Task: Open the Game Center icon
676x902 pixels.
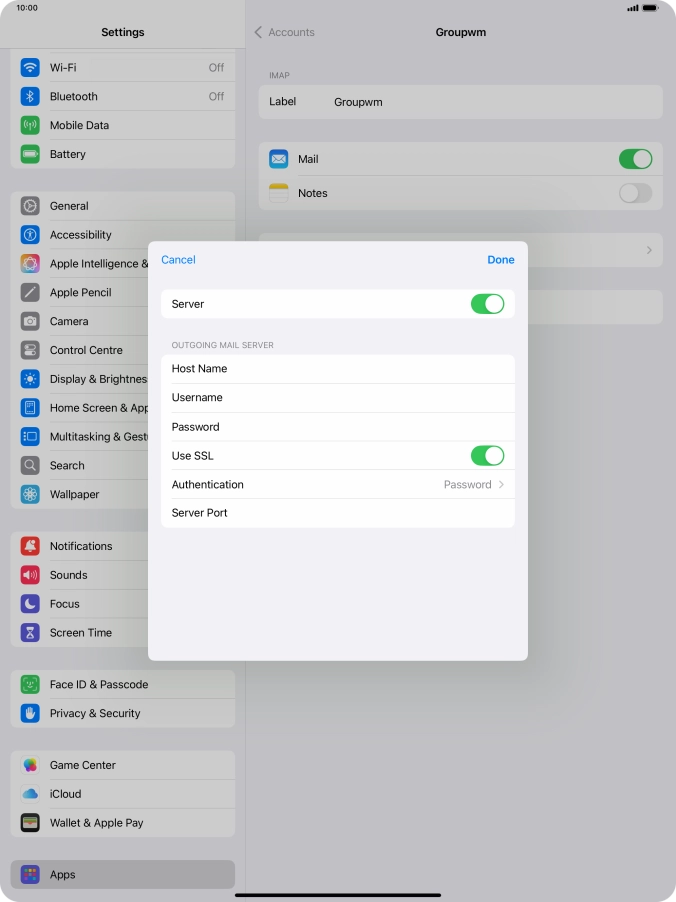Action: pyautogui.click(x=30, y=766)
